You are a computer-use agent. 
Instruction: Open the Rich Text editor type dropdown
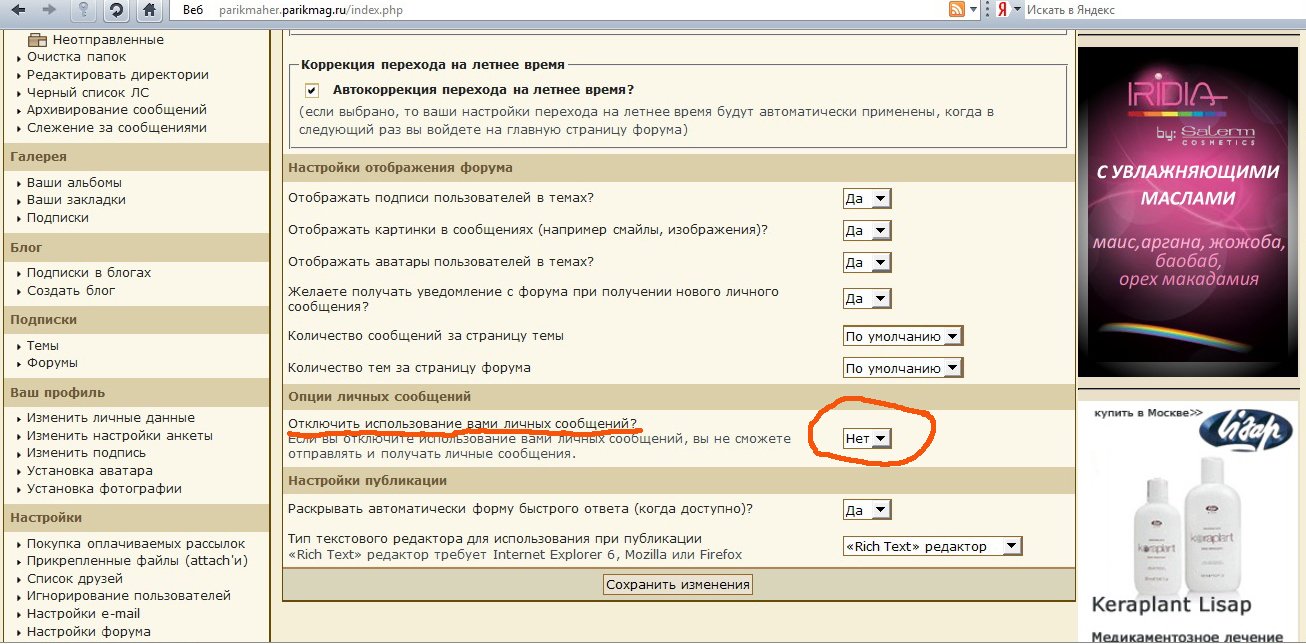point(933,546)
